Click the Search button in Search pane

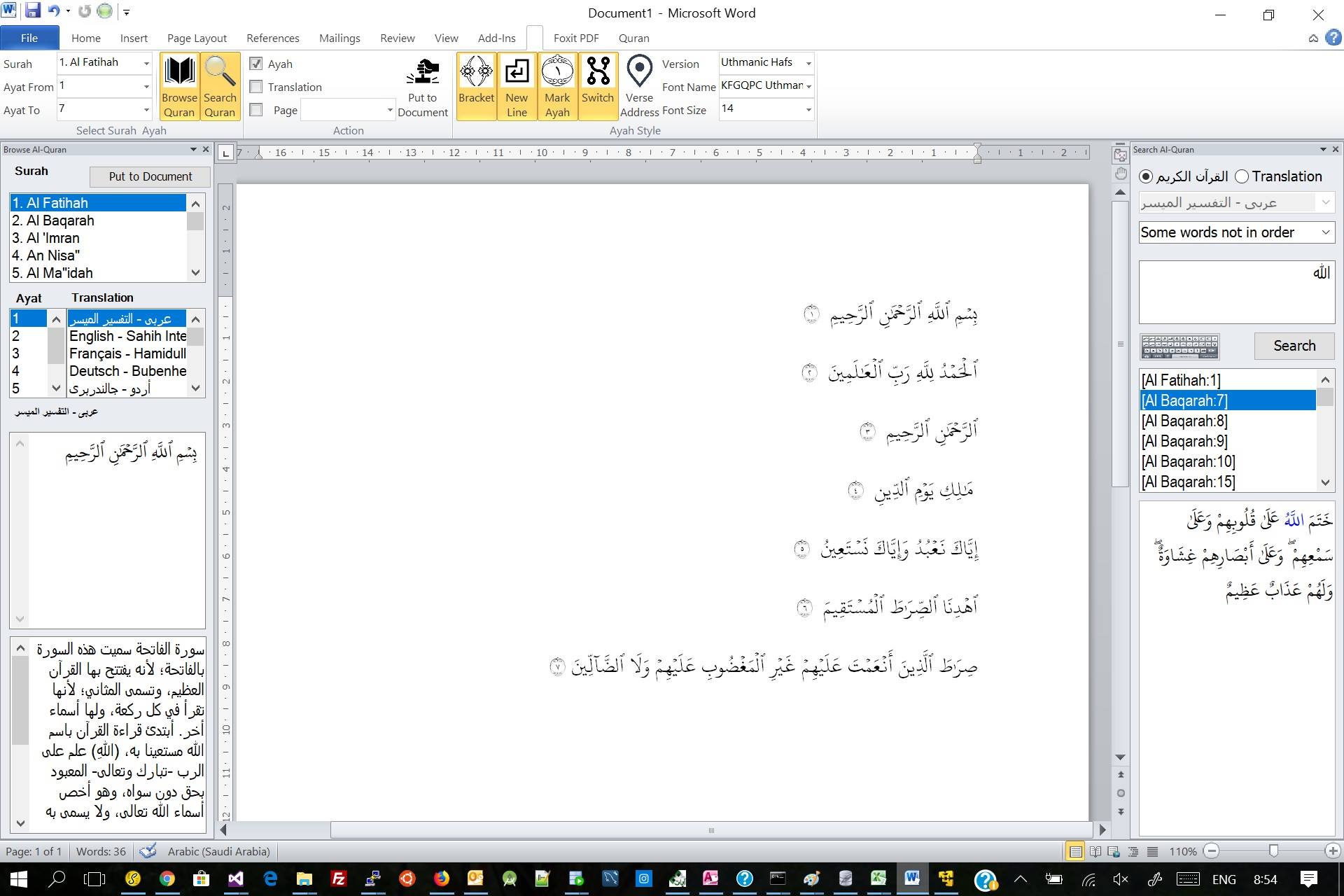point(1294,346)
